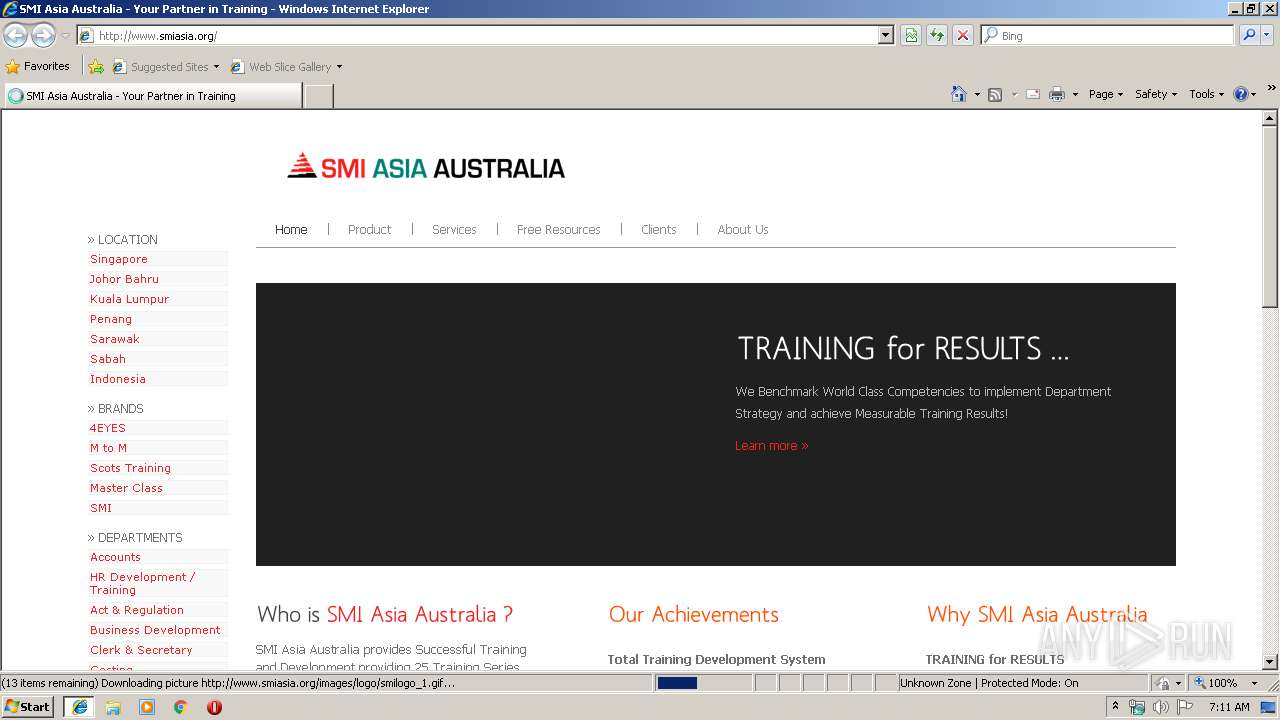Open the search provider dropdown arrow

click(x=1267, y=35)
